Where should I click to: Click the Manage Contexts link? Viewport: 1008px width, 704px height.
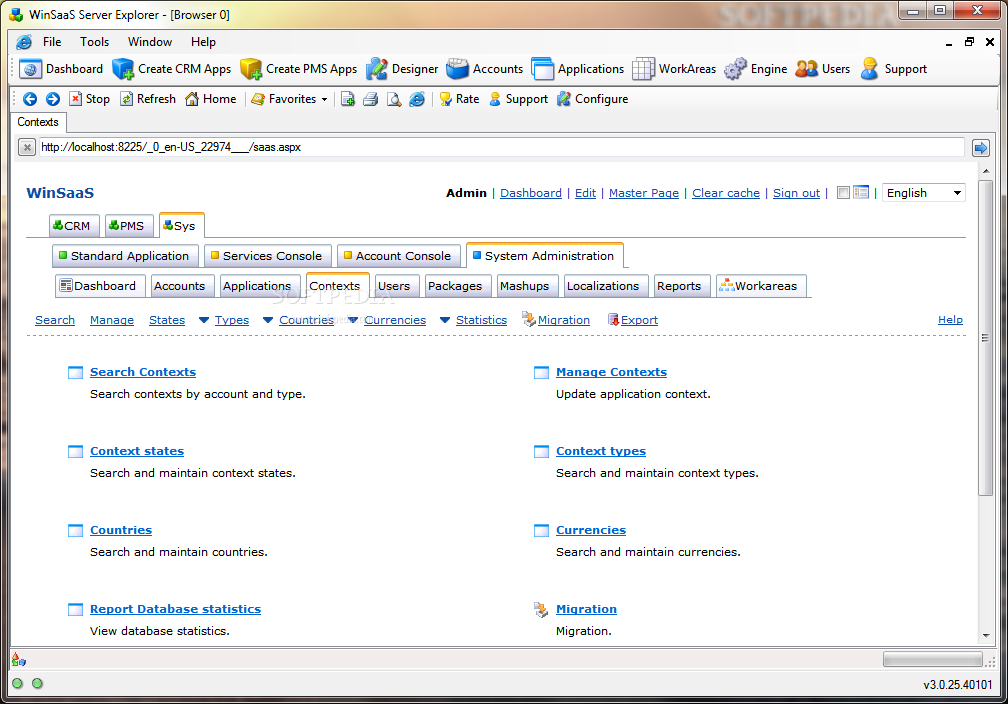611,372
